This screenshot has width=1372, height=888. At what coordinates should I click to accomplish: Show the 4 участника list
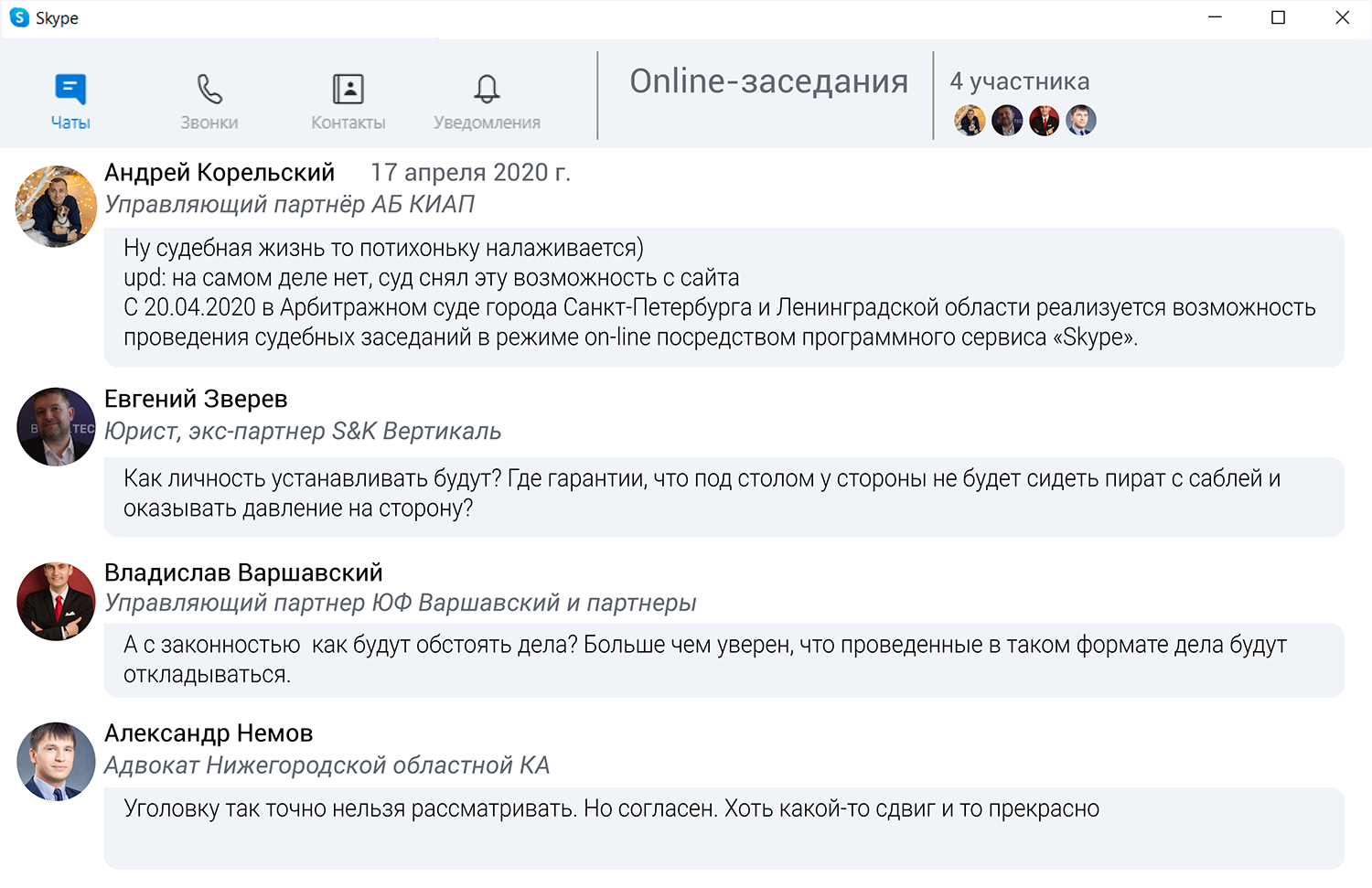click(x=1019, y=81)
